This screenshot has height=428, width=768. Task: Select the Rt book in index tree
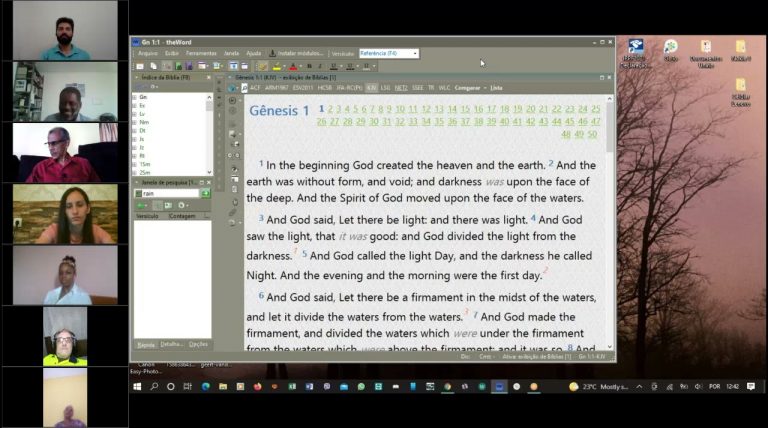pyautogui.click(x=142, y=156)
